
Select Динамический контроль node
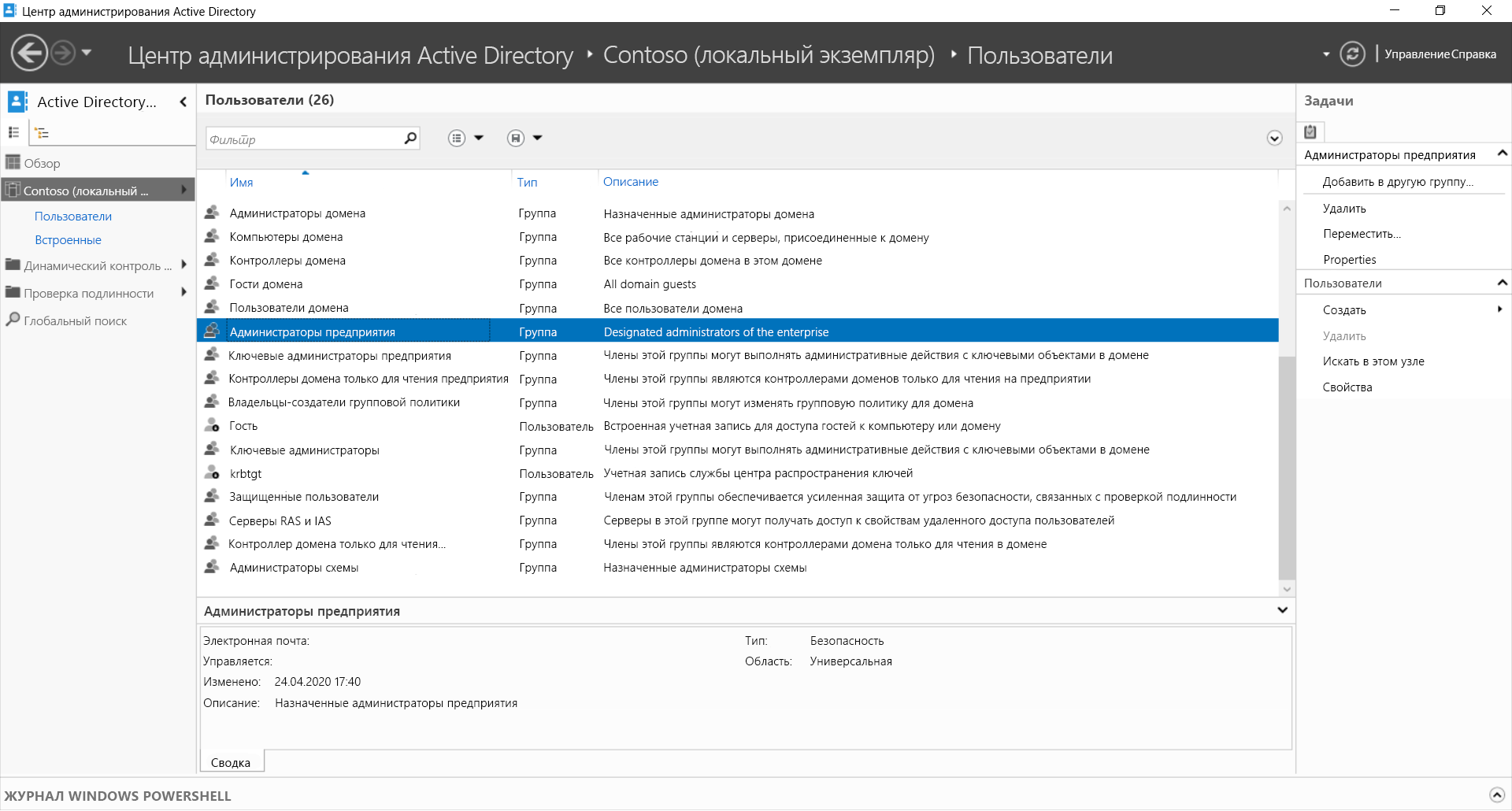point(98,266)
